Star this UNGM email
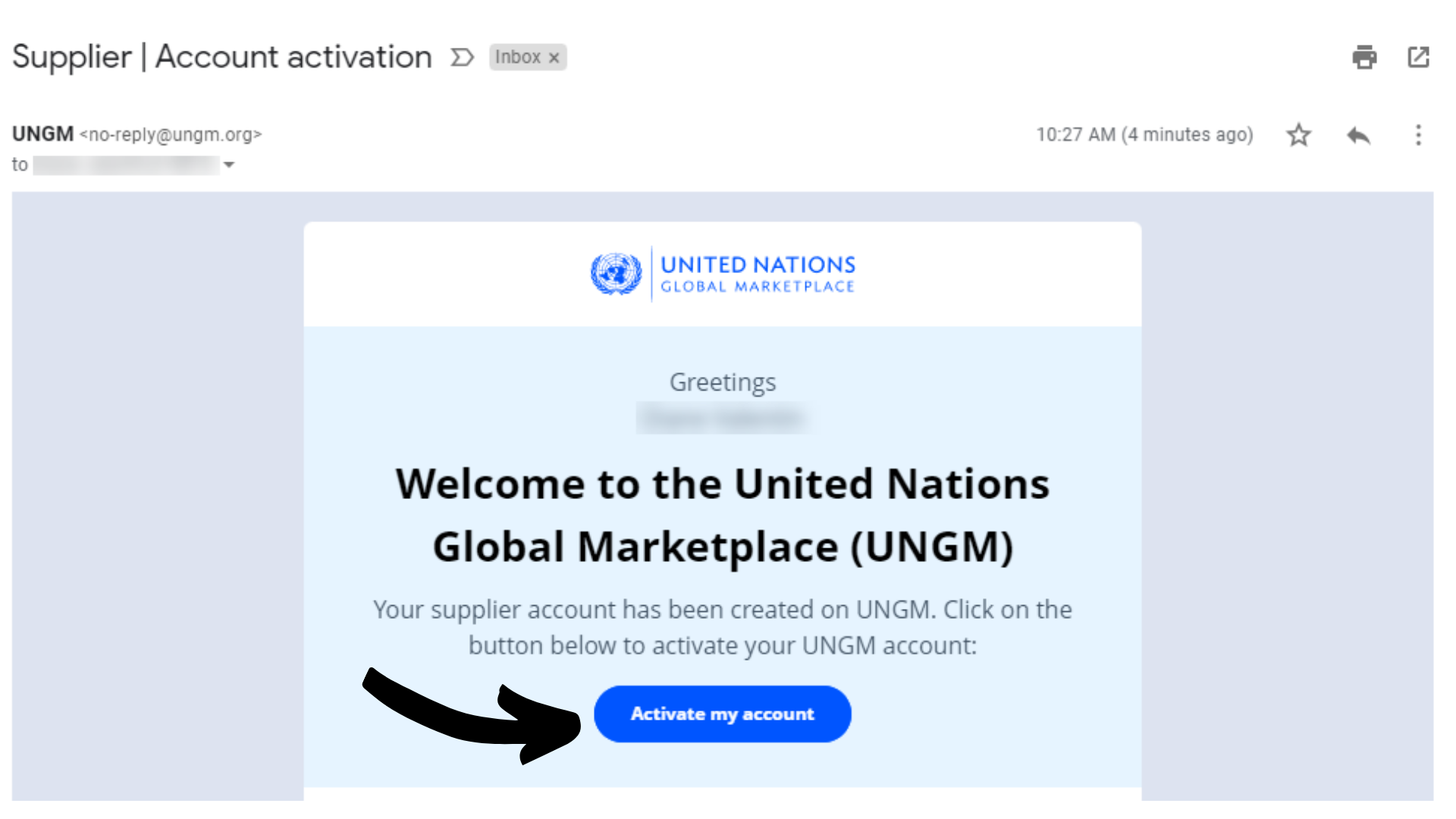The width and height of the screenshot is (1456, 819). click(x=1298, y=135)
